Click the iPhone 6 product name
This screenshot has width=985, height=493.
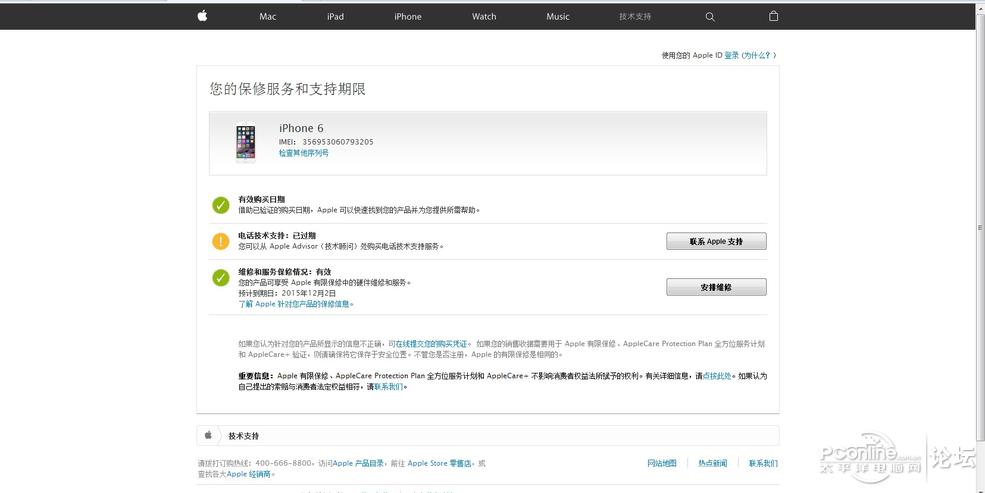tap(302, 128)
